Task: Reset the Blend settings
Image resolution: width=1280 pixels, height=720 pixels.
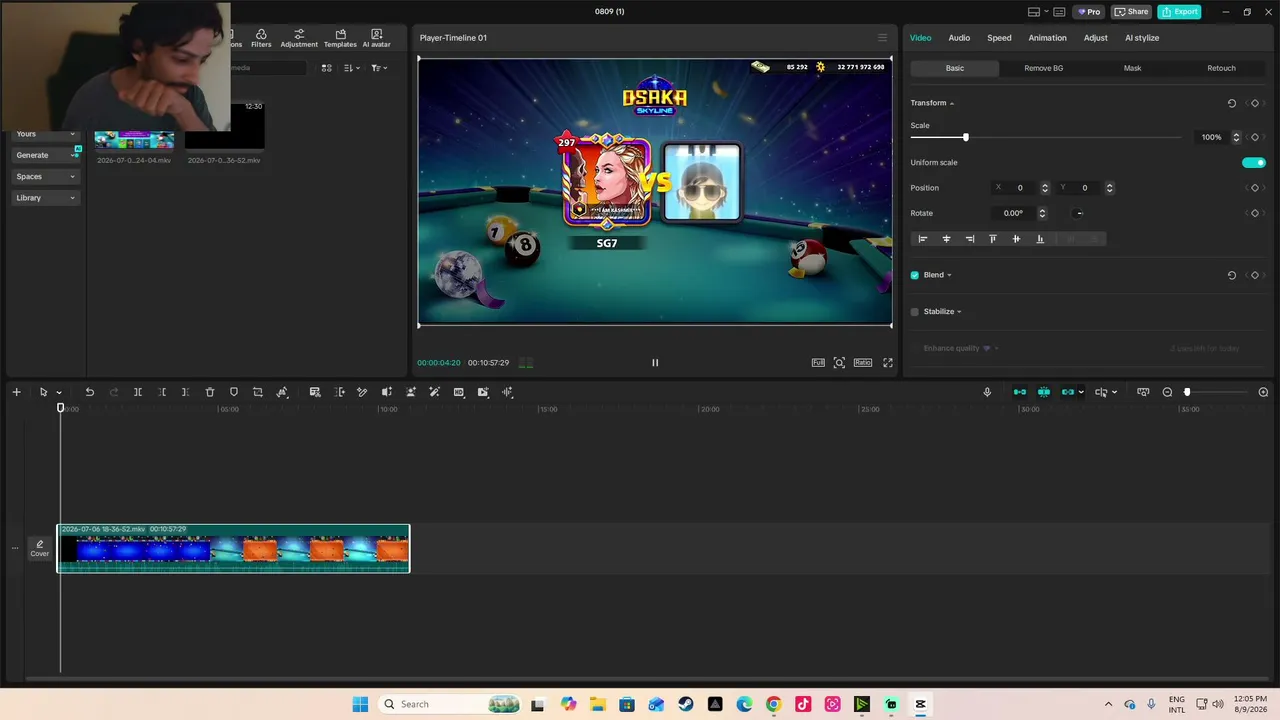Action: tap(1232, 275)
